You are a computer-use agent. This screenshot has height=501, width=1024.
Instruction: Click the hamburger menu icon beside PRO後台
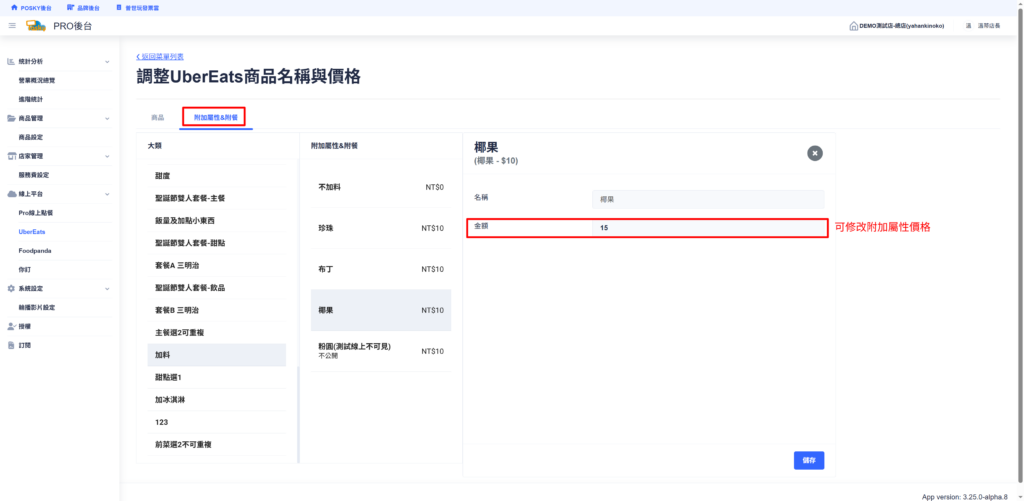pyautogui.click(x=12, y=25)
